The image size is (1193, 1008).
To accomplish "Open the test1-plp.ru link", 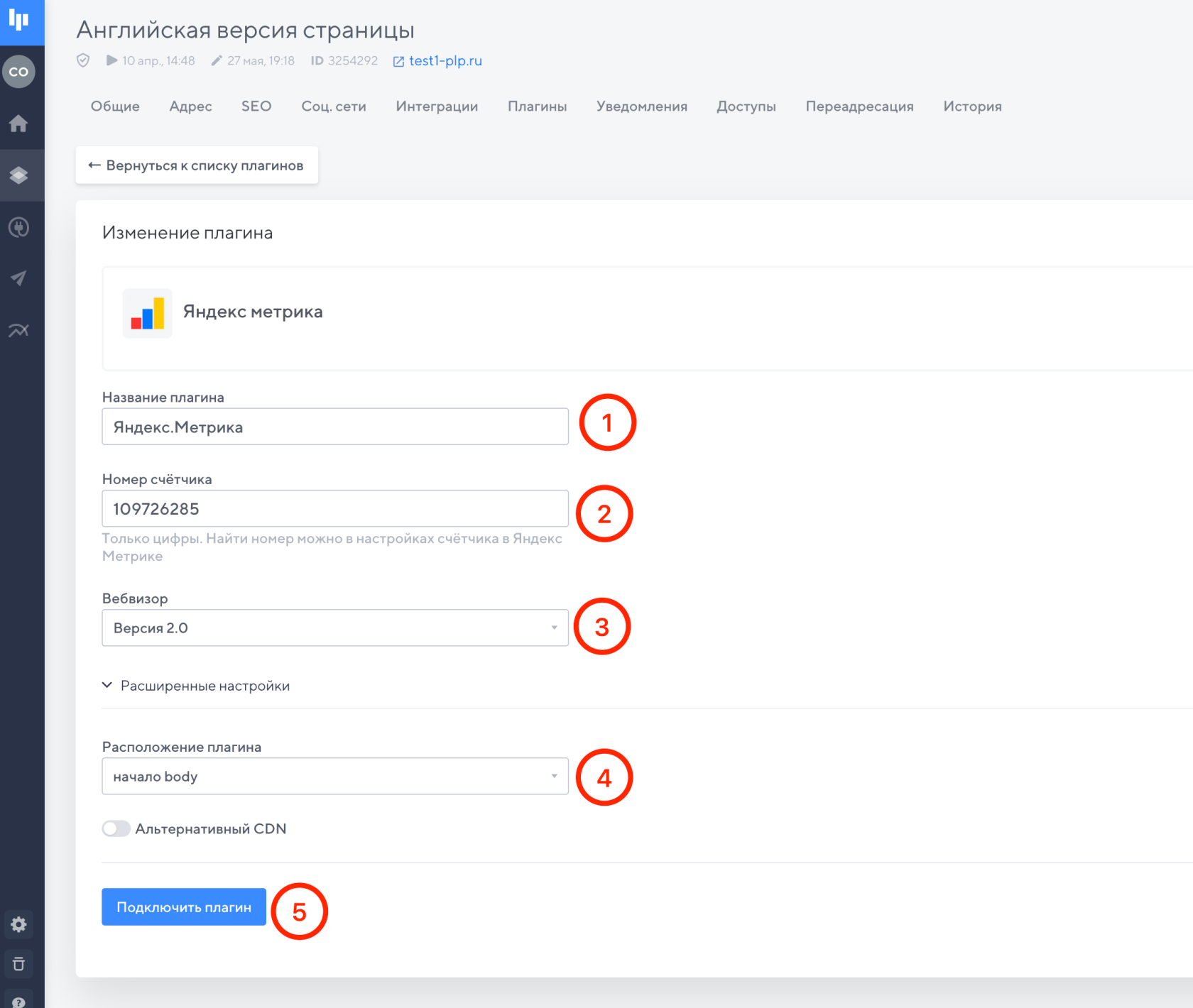I will (445, 61).
